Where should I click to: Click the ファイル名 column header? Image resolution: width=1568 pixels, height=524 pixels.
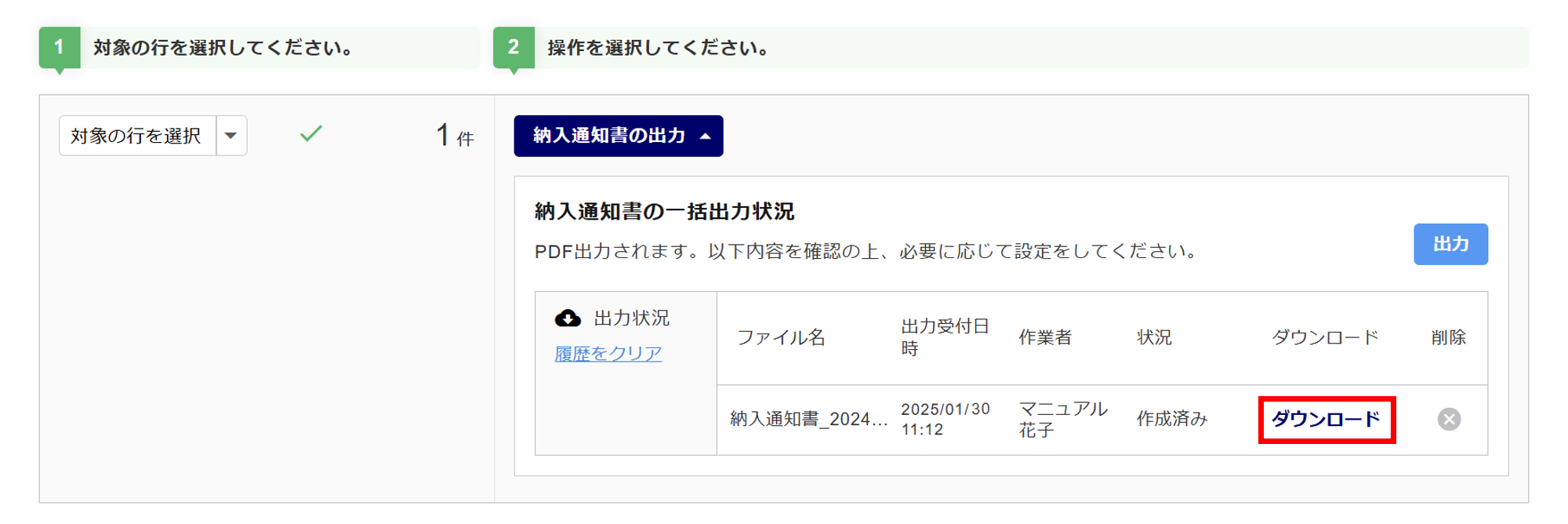[x=781, y=338]
